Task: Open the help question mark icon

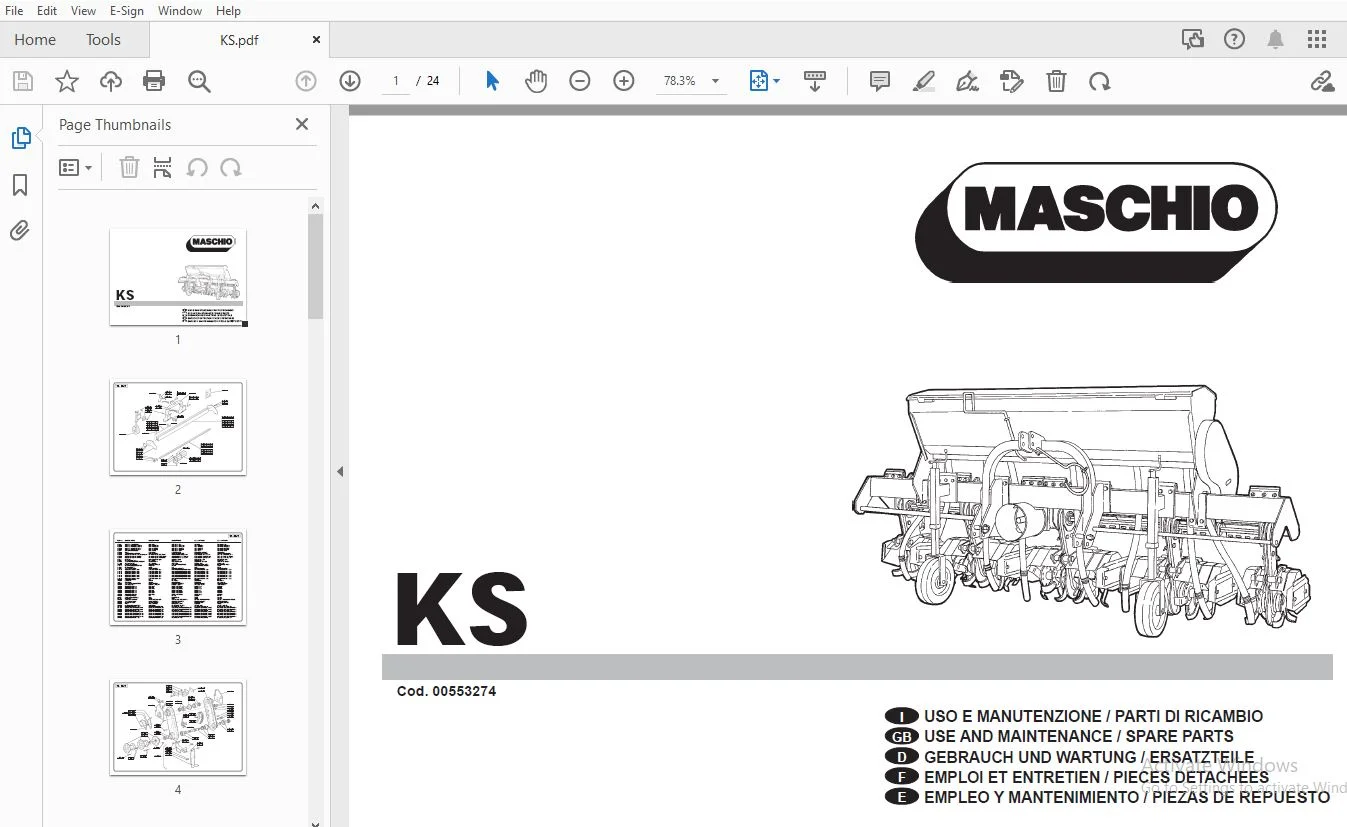Action: click(1234, 40)
